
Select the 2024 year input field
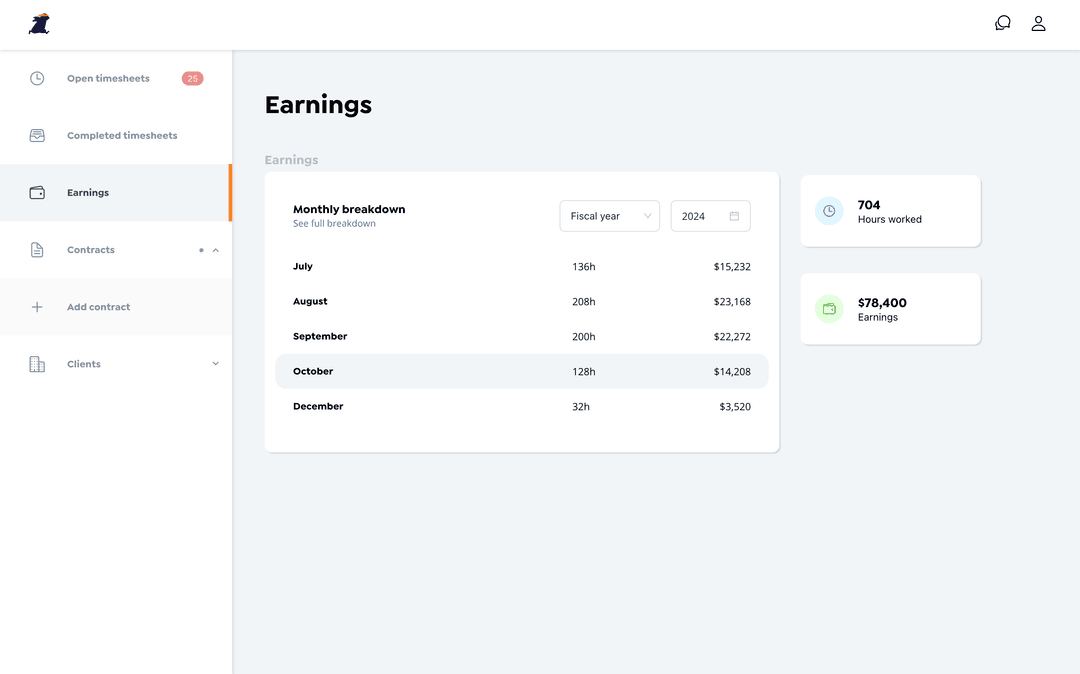coord(698,216)
